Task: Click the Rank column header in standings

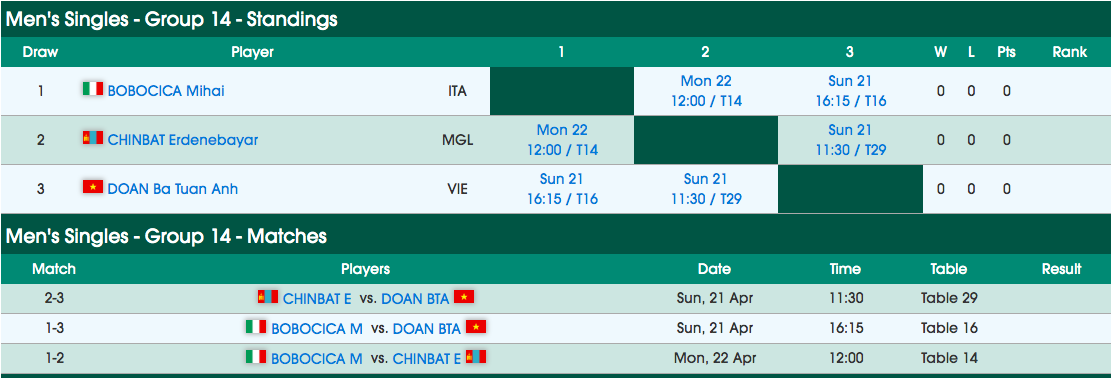Action: point(1069,52)
